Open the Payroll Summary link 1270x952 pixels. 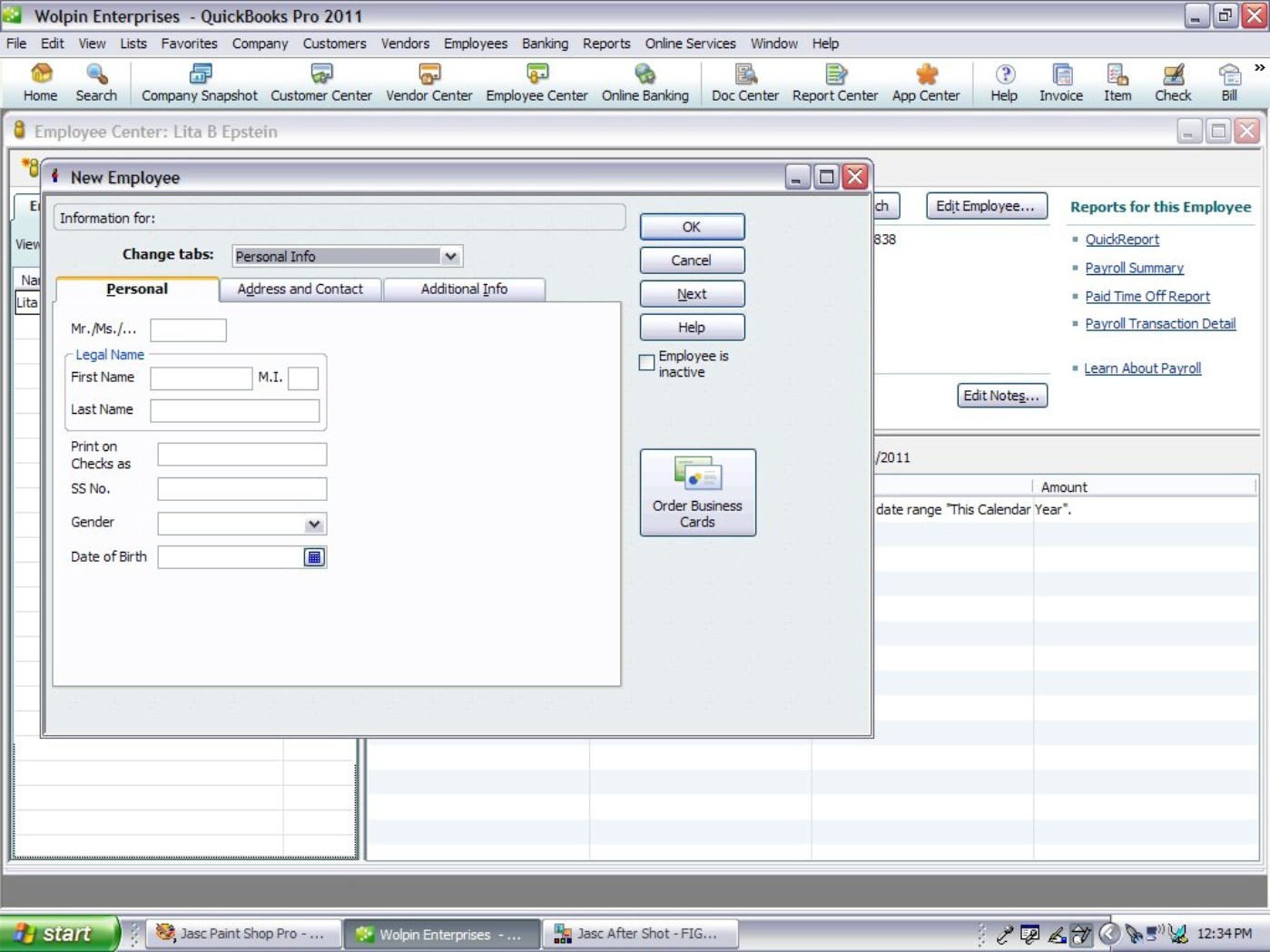tap(1134, 268)
